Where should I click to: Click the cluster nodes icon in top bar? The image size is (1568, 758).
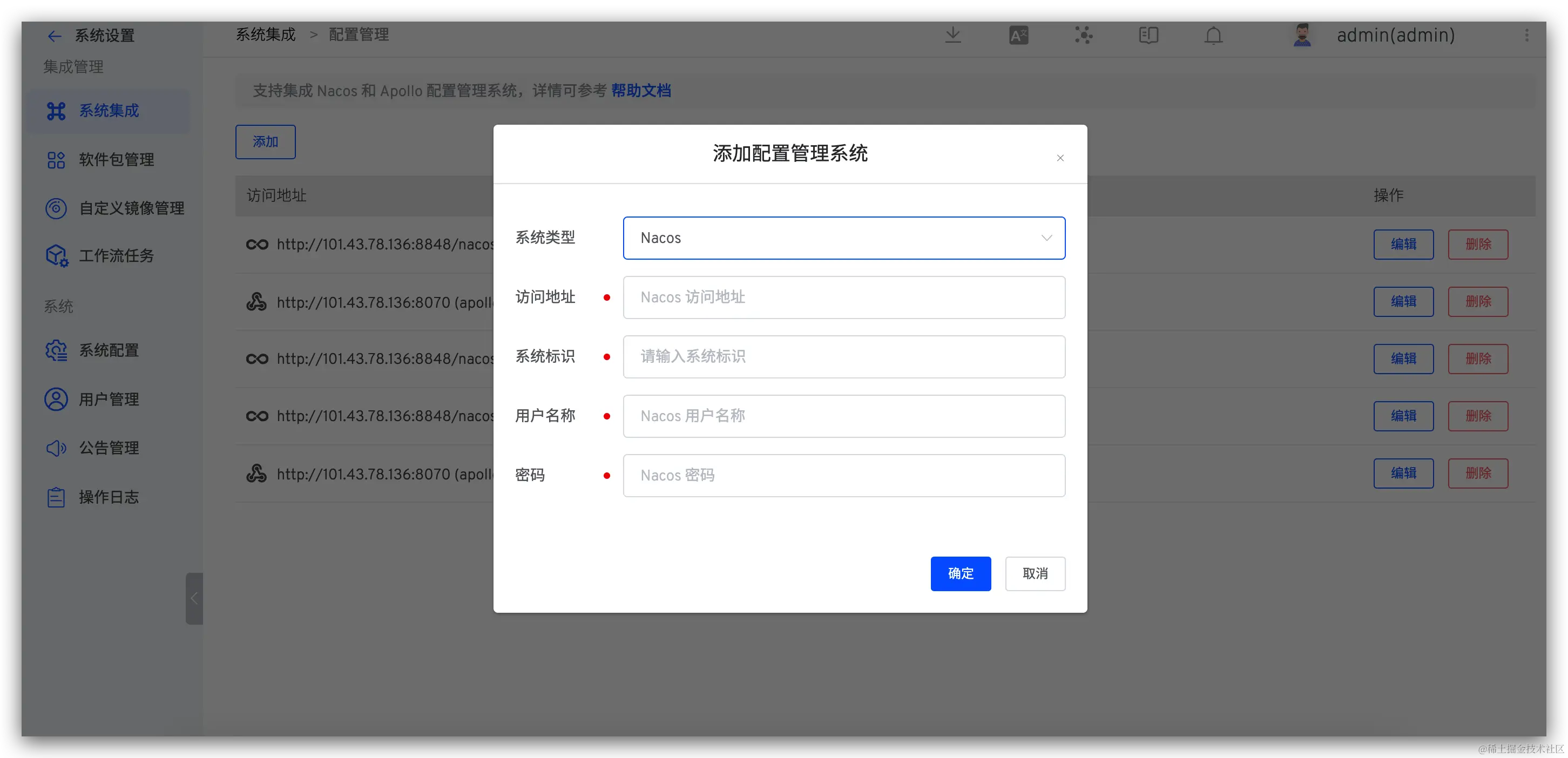point(1084,35)
